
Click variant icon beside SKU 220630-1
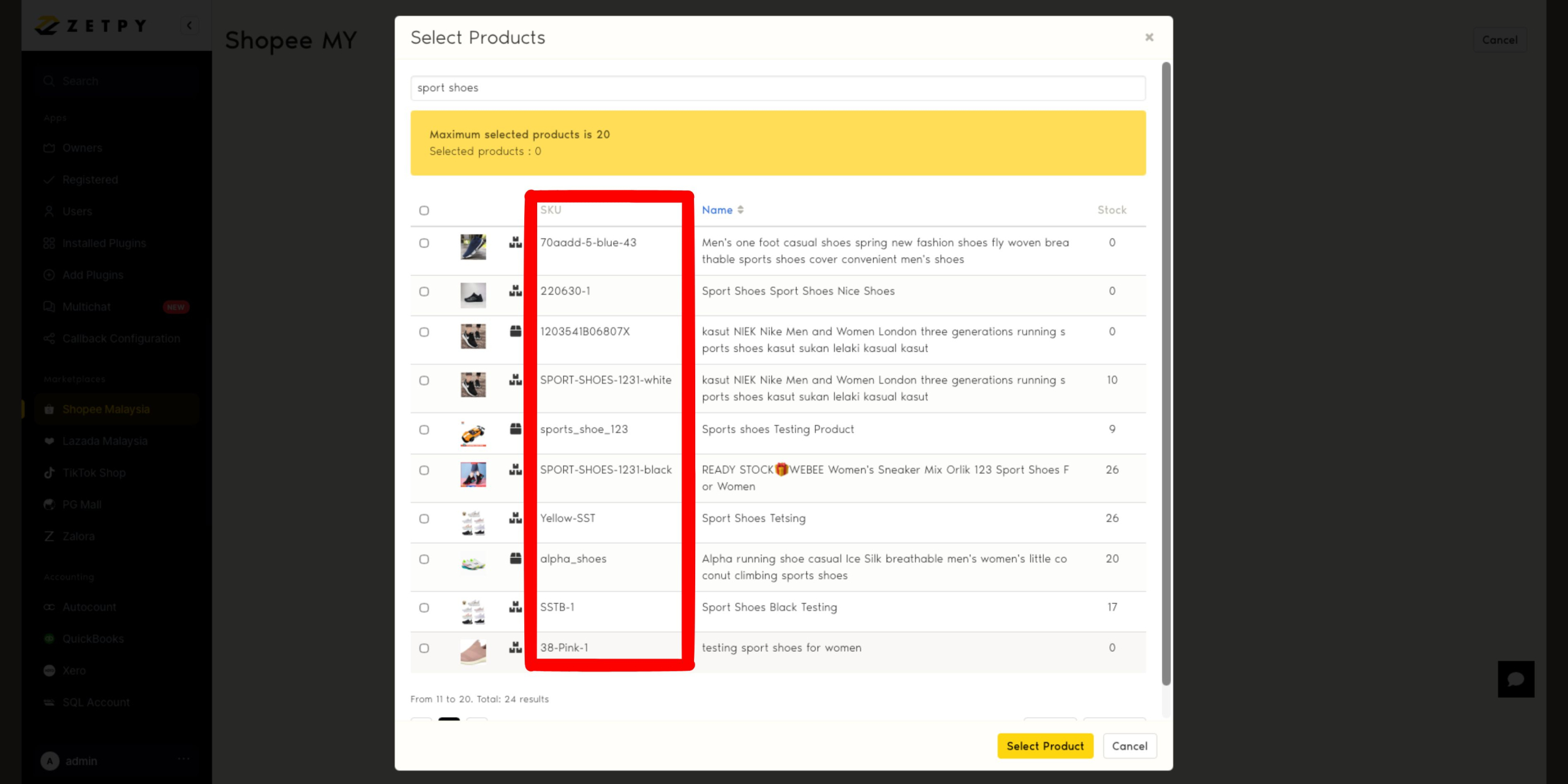coord(515,291)
